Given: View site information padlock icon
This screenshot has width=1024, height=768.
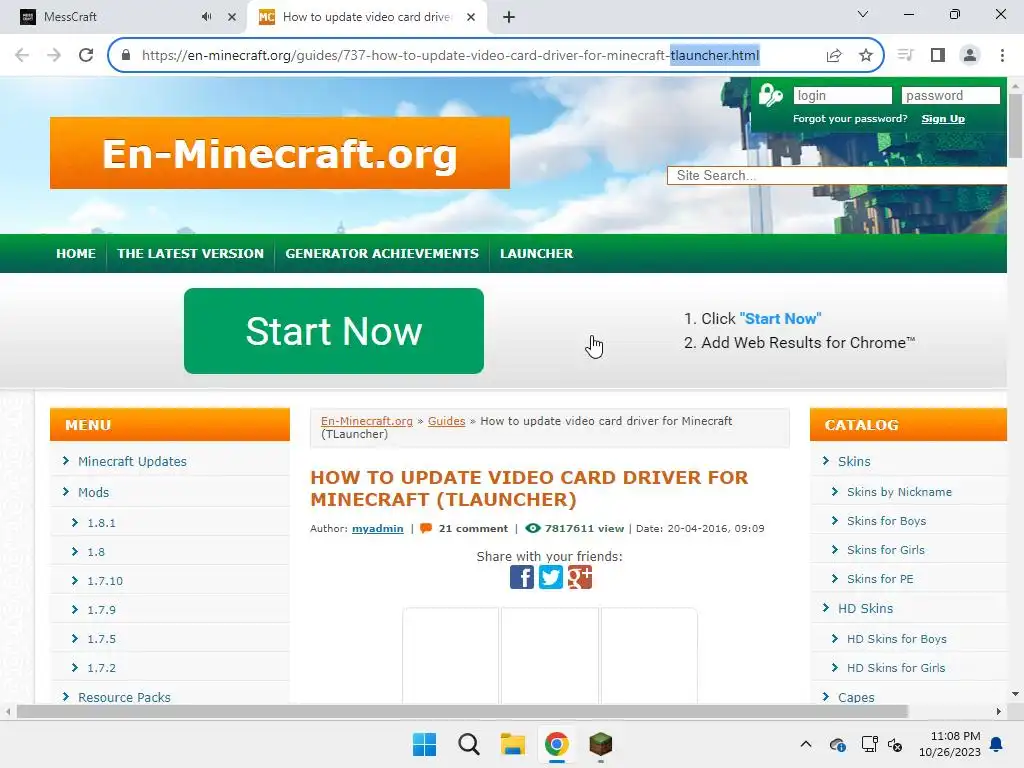Looking at the screenshot, I should tap(126, 55).
